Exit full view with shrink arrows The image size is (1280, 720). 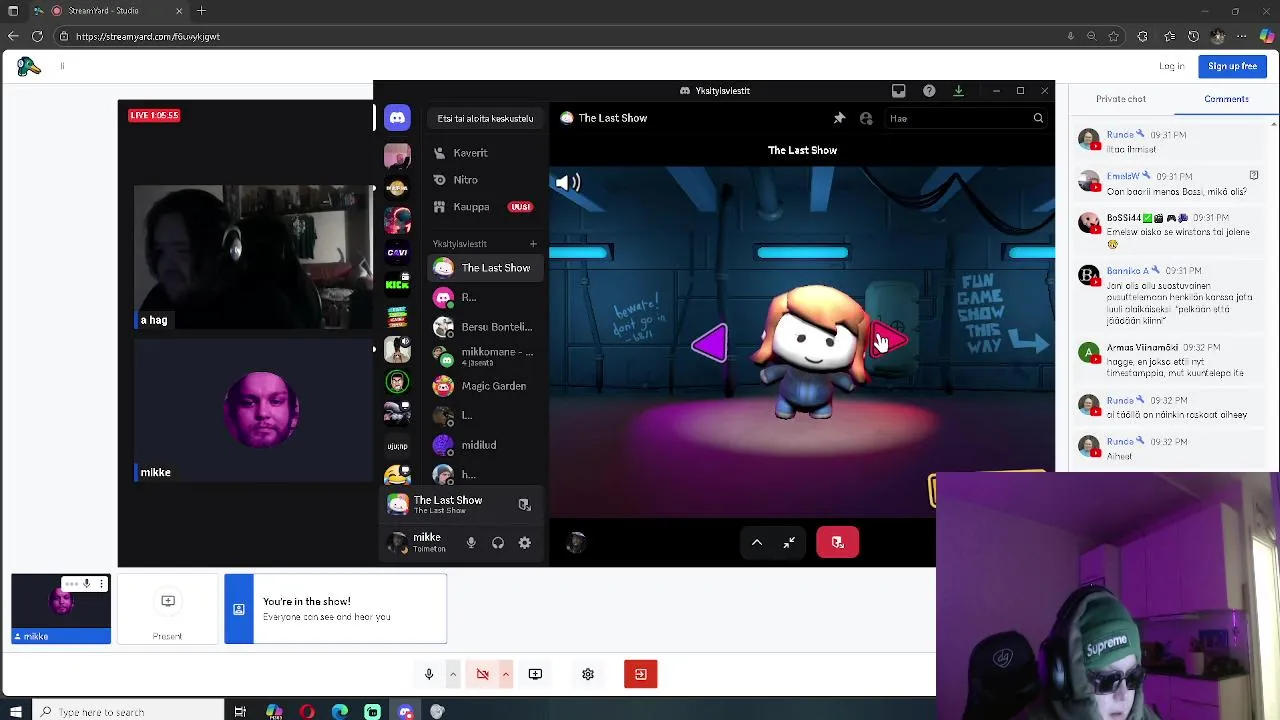pyautogui.click(x=789, y=542)
